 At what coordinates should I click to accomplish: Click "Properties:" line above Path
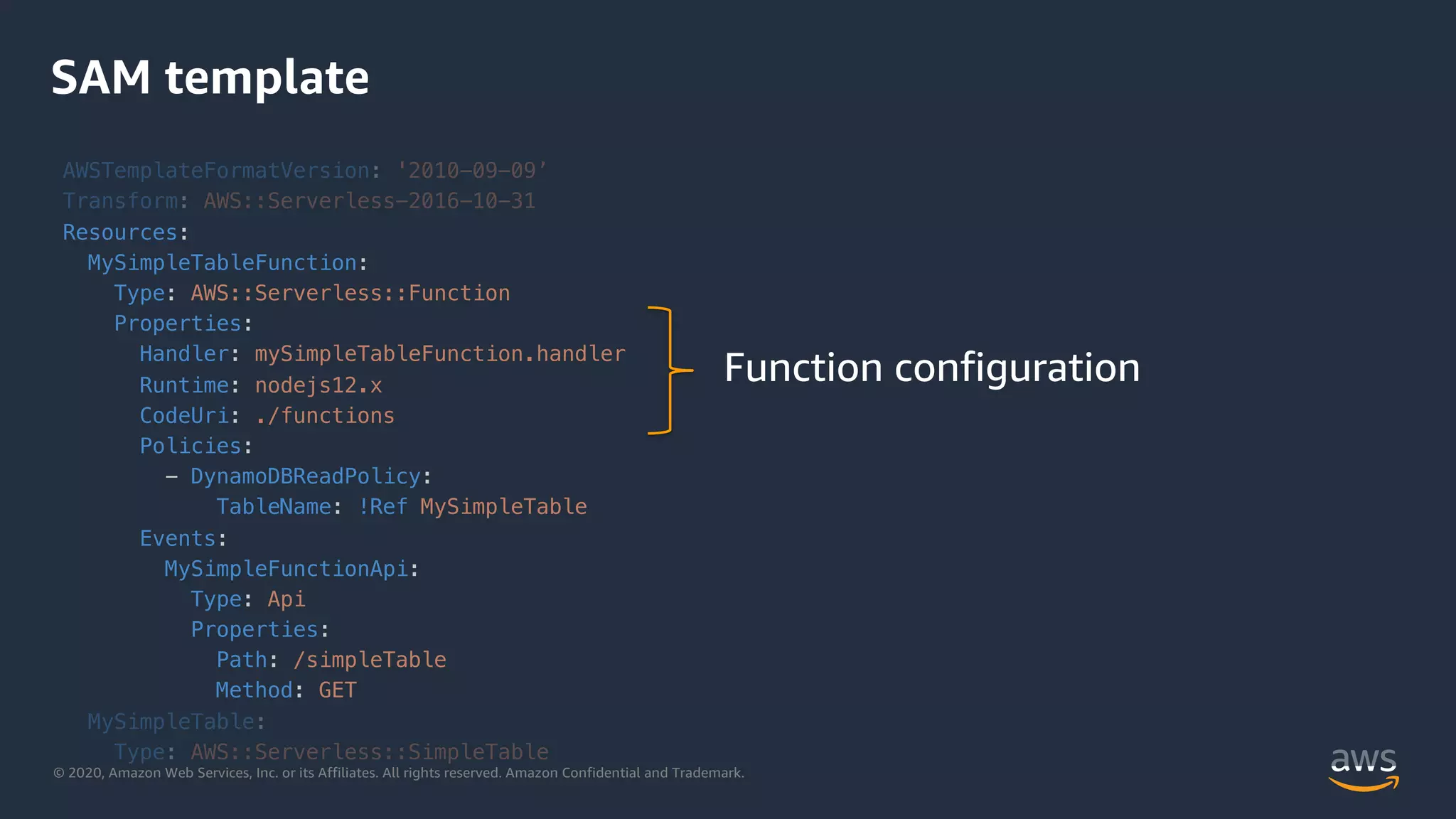260,630
